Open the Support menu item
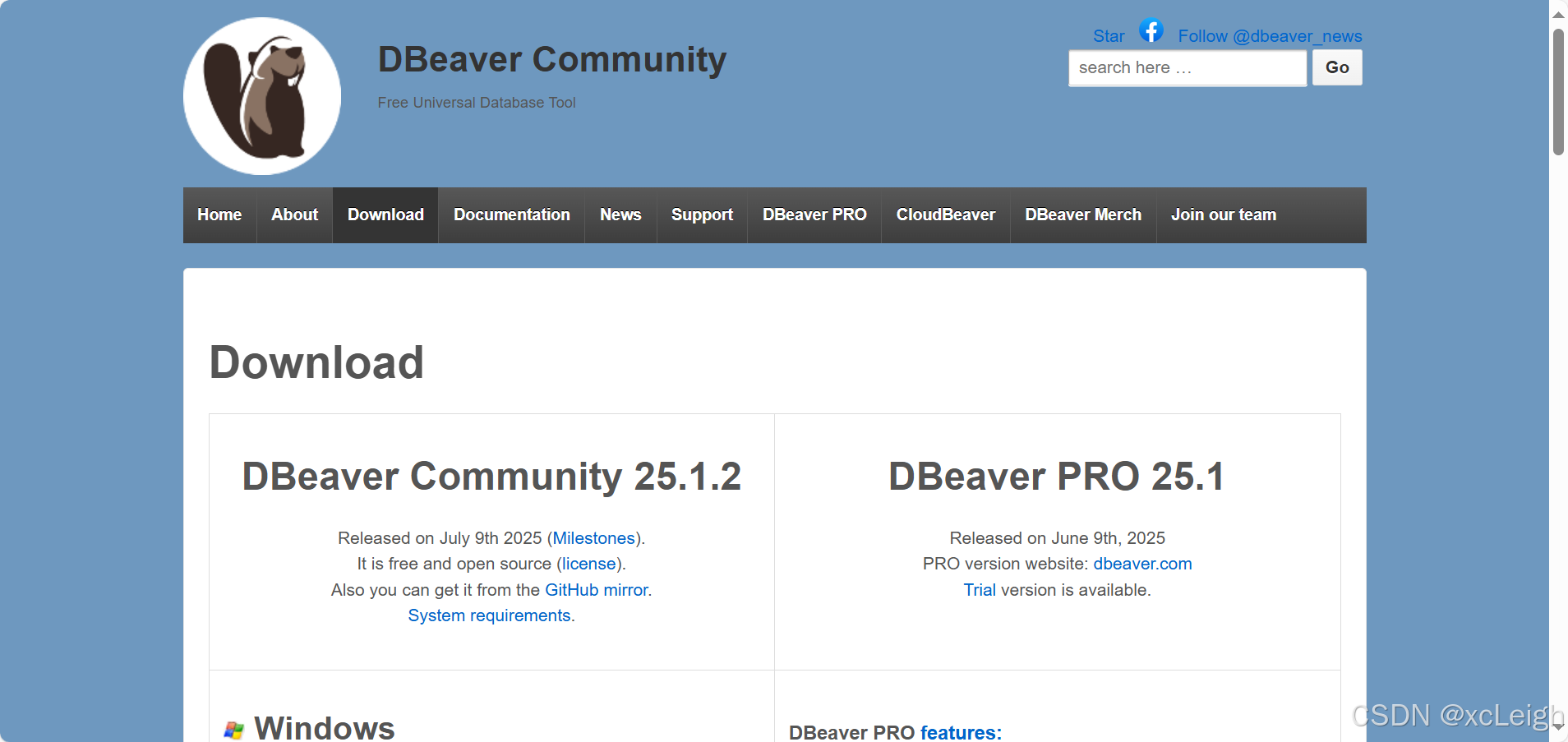The width and height of the screenshot is (1568, 742). coord(702,214)
